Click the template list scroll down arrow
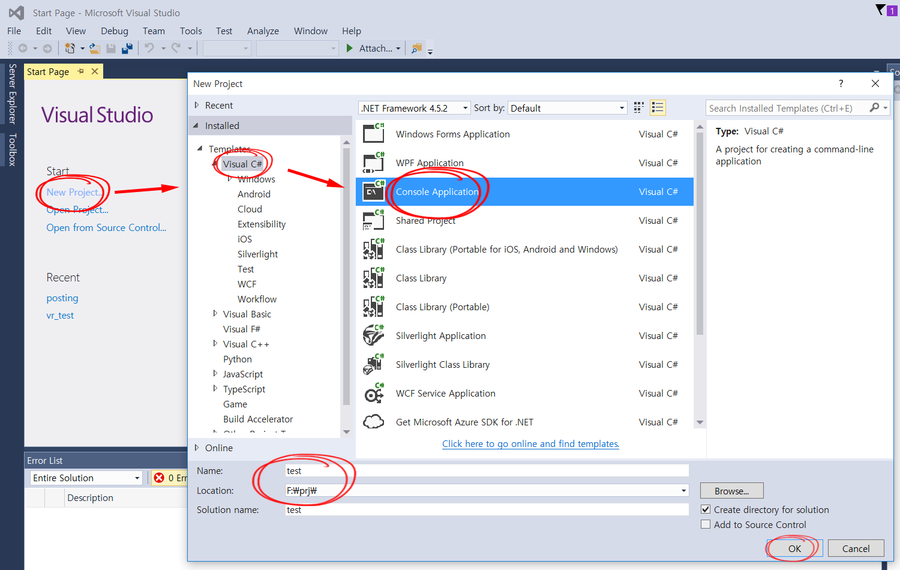Viewport: 900px width, 570px height. pyautogui.click(x=700, y=422)
